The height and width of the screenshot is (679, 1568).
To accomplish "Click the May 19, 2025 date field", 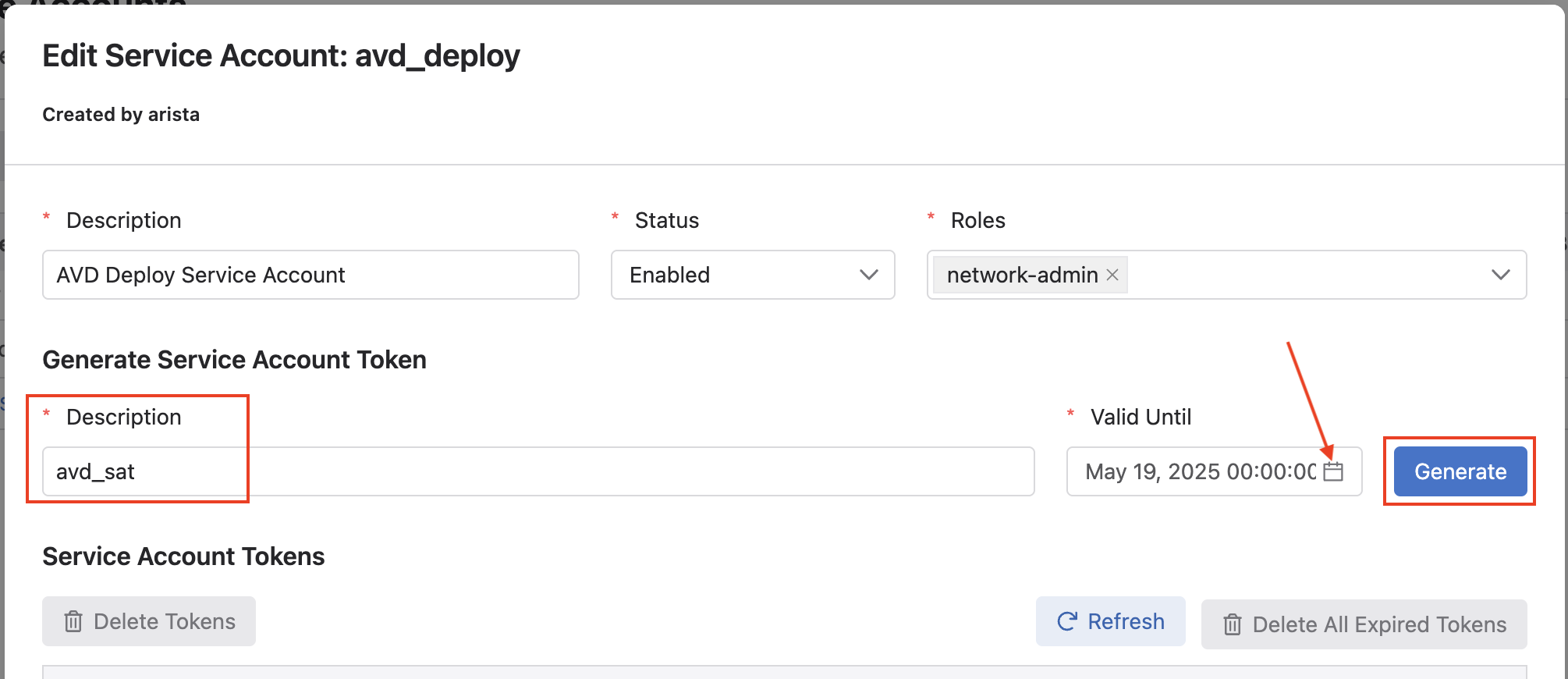I will (1200, 471).
